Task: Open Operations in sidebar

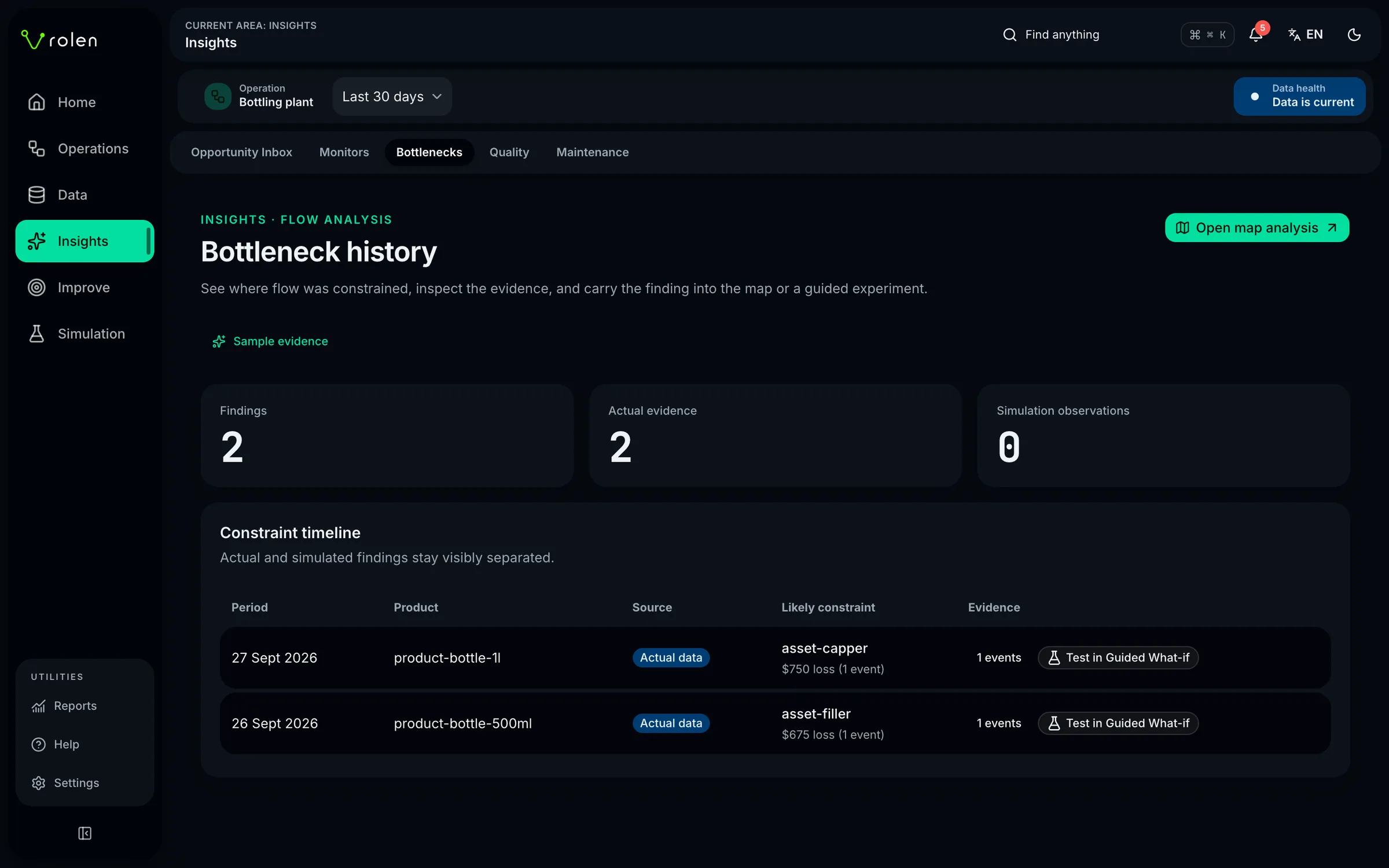Action: pyautogui.click(x=84, y=149)
